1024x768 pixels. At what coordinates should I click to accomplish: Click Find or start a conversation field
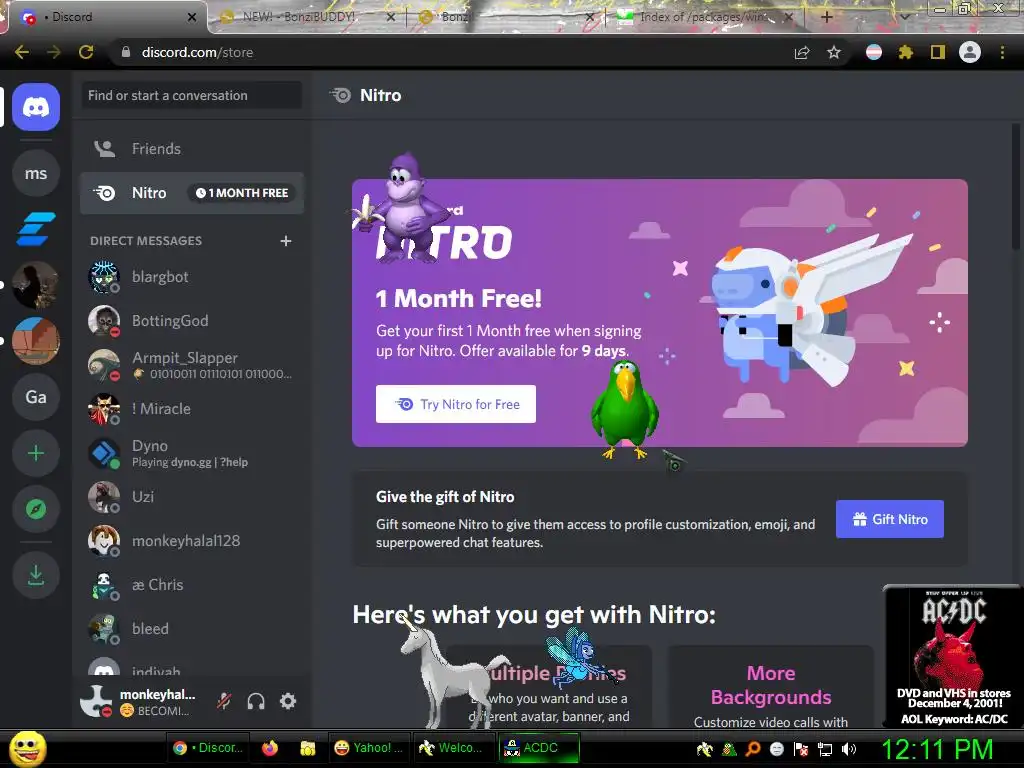[192, 95]
